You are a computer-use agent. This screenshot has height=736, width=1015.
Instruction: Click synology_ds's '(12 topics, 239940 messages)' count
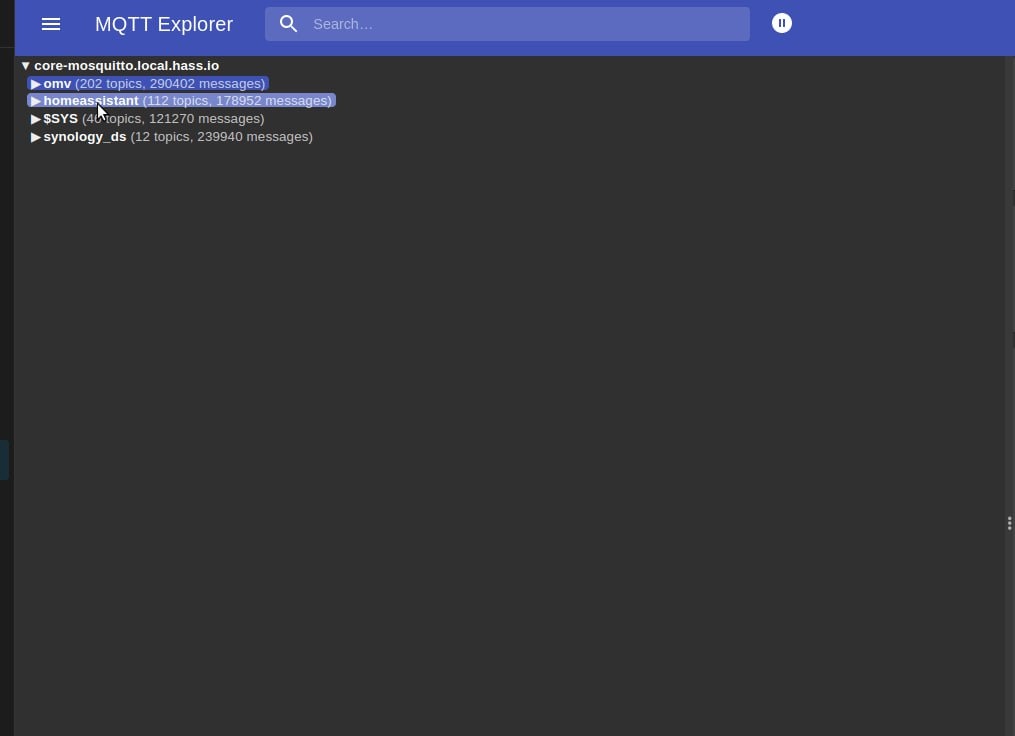221,137
